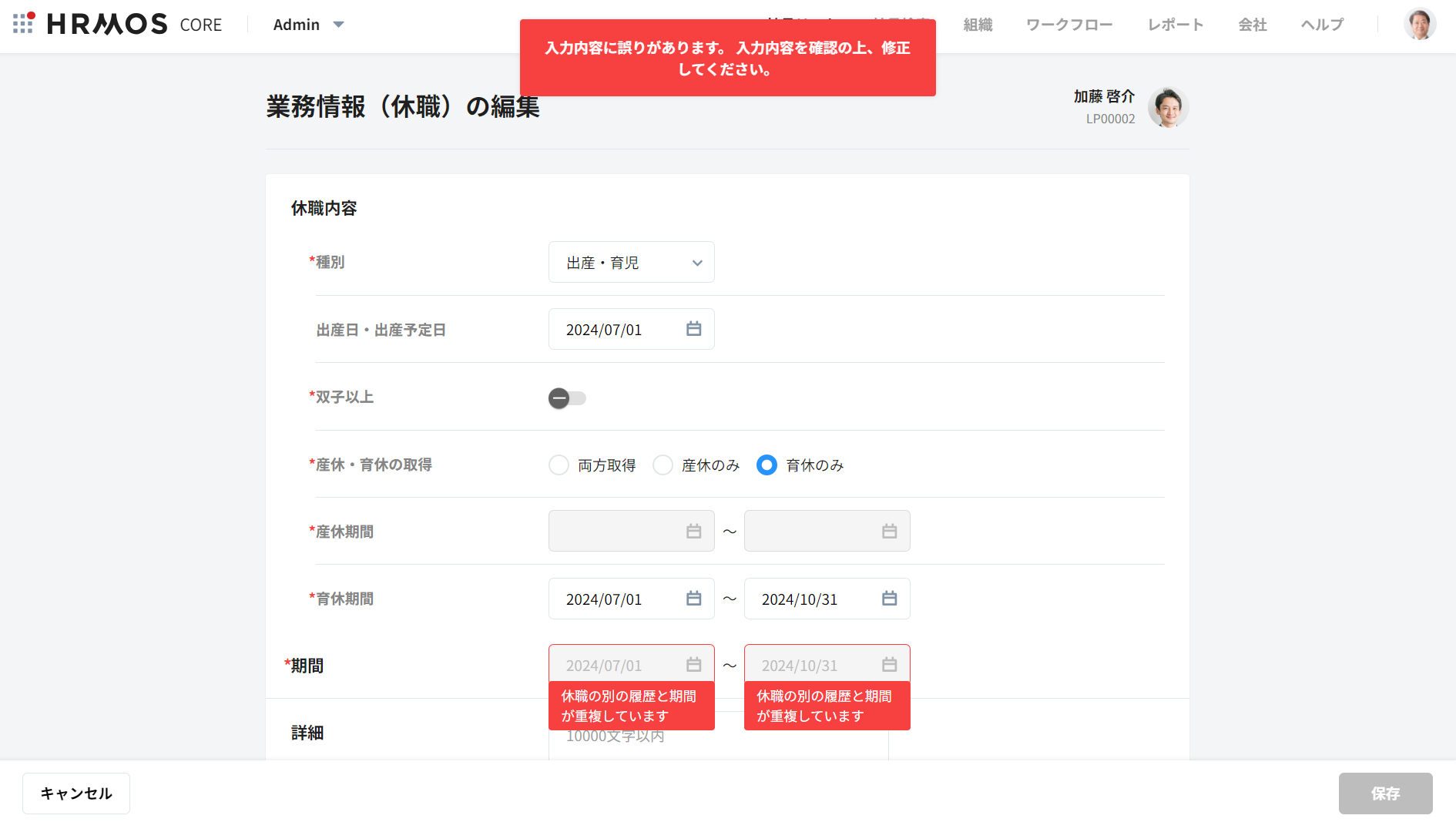Expand the 種別 dropdown showing 出産・育児
1456x822 pixels.
coord(631,263)
